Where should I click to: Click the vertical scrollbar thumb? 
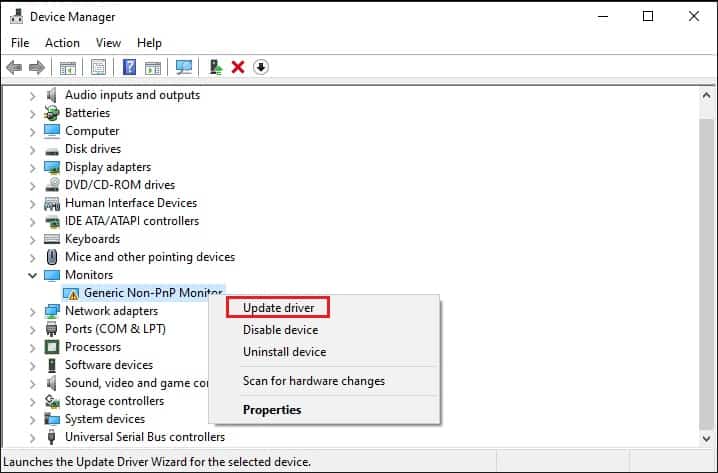point(706,274)
